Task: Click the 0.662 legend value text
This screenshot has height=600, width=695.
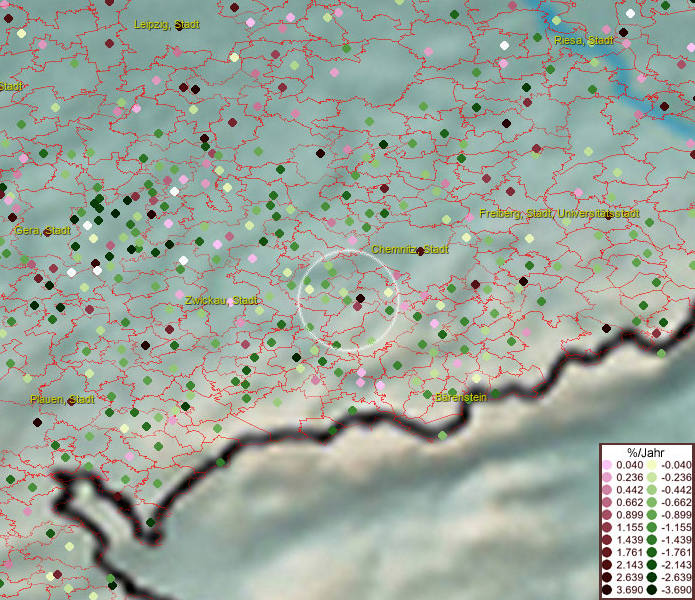Action: pyautogui.click(x=629, y=503)
